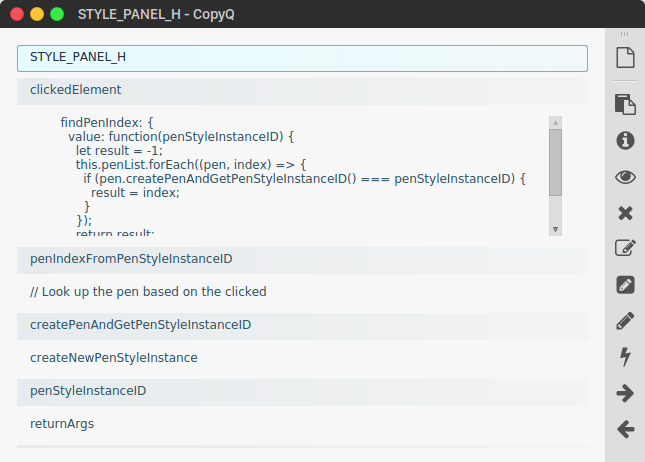Click the edit notes filled square pencil icon
This screenshot has width=645, height=462.
click(625, 285)
